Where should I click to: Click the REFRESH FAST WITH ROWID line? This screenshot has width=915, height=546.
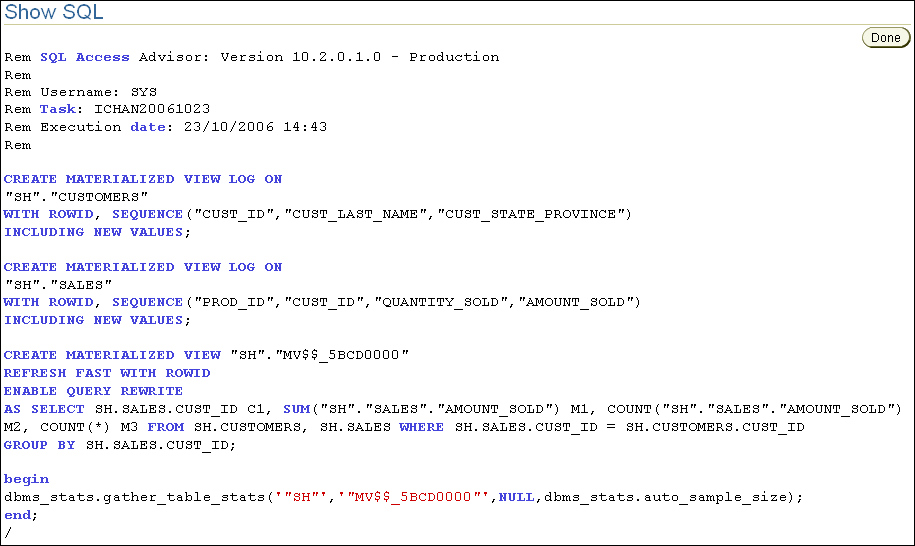pos(107,373)
